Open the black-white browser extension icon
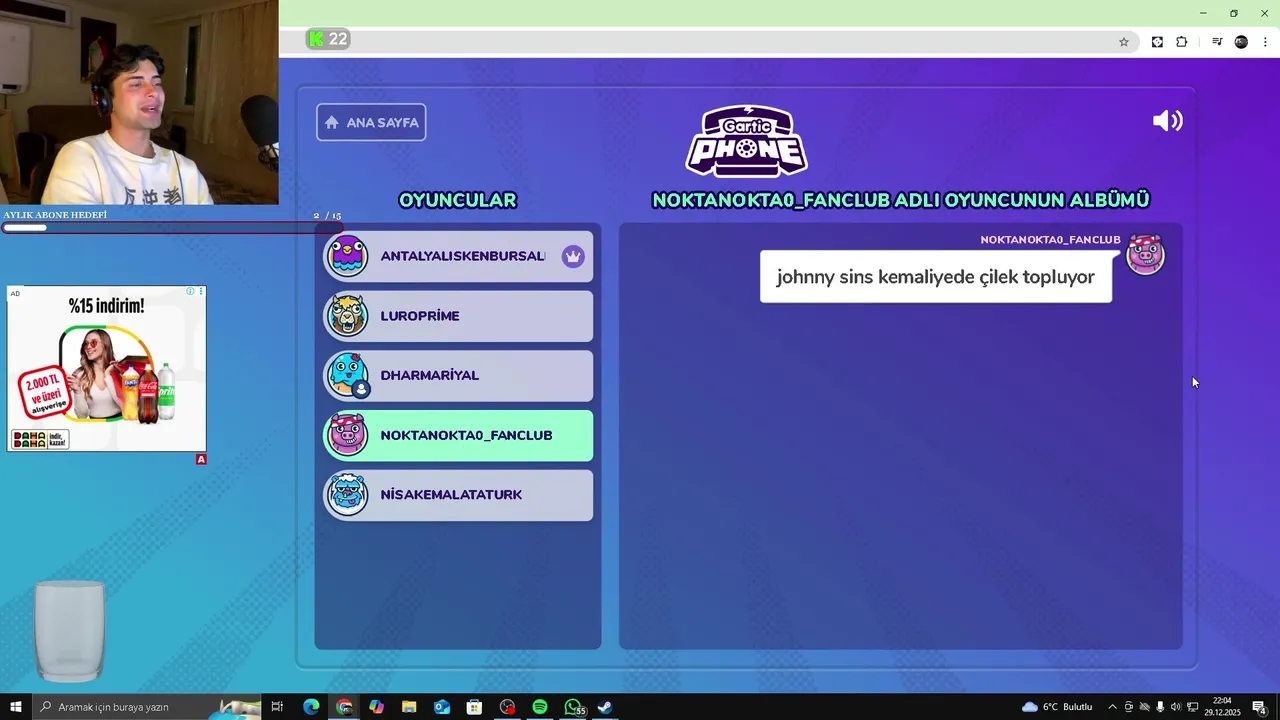Image resolution: width=1280 pixels, height=720 pixels. tap(1157, 42)
